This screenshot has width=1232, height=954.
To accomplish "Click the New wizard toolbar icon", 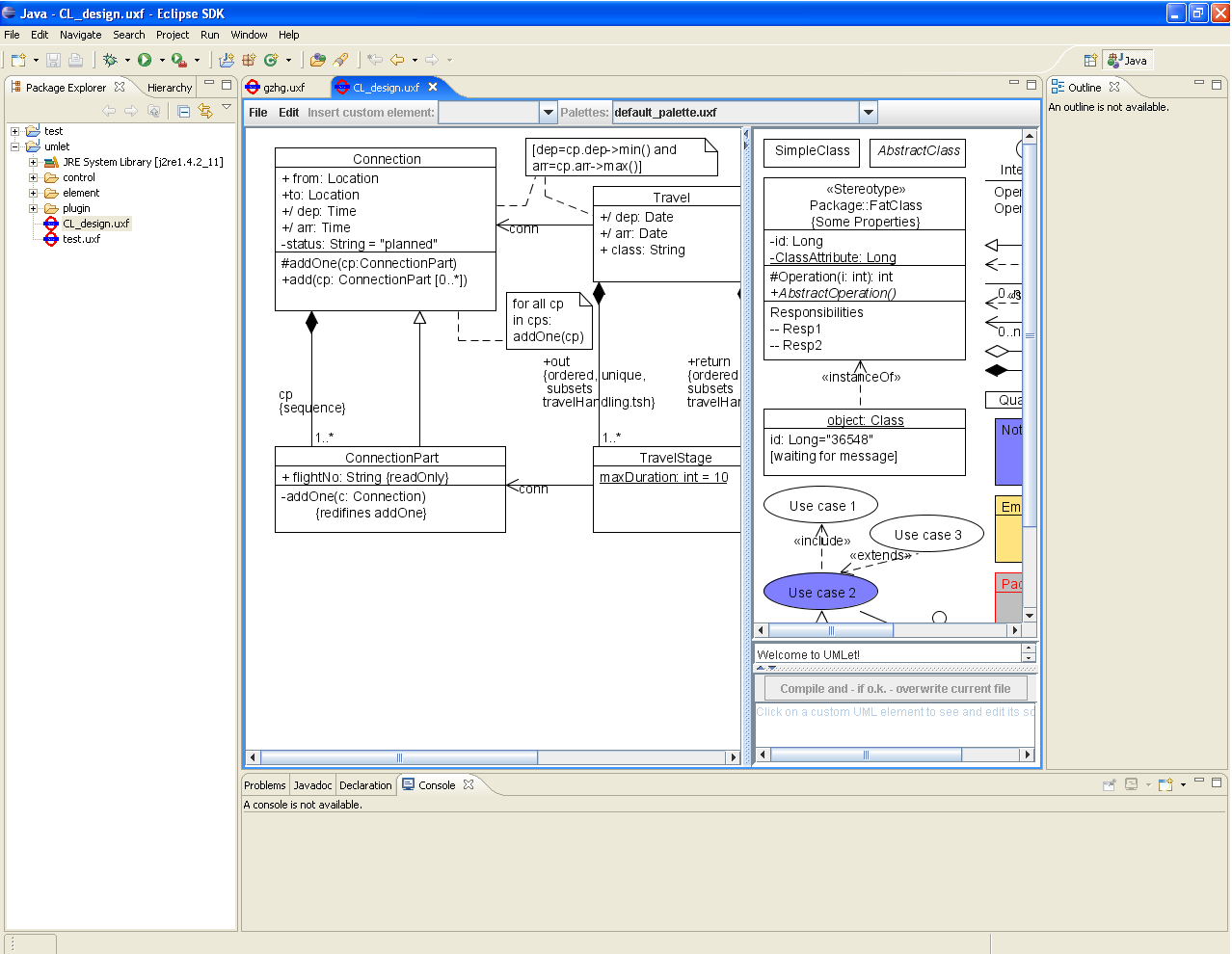I will point(18,60).
